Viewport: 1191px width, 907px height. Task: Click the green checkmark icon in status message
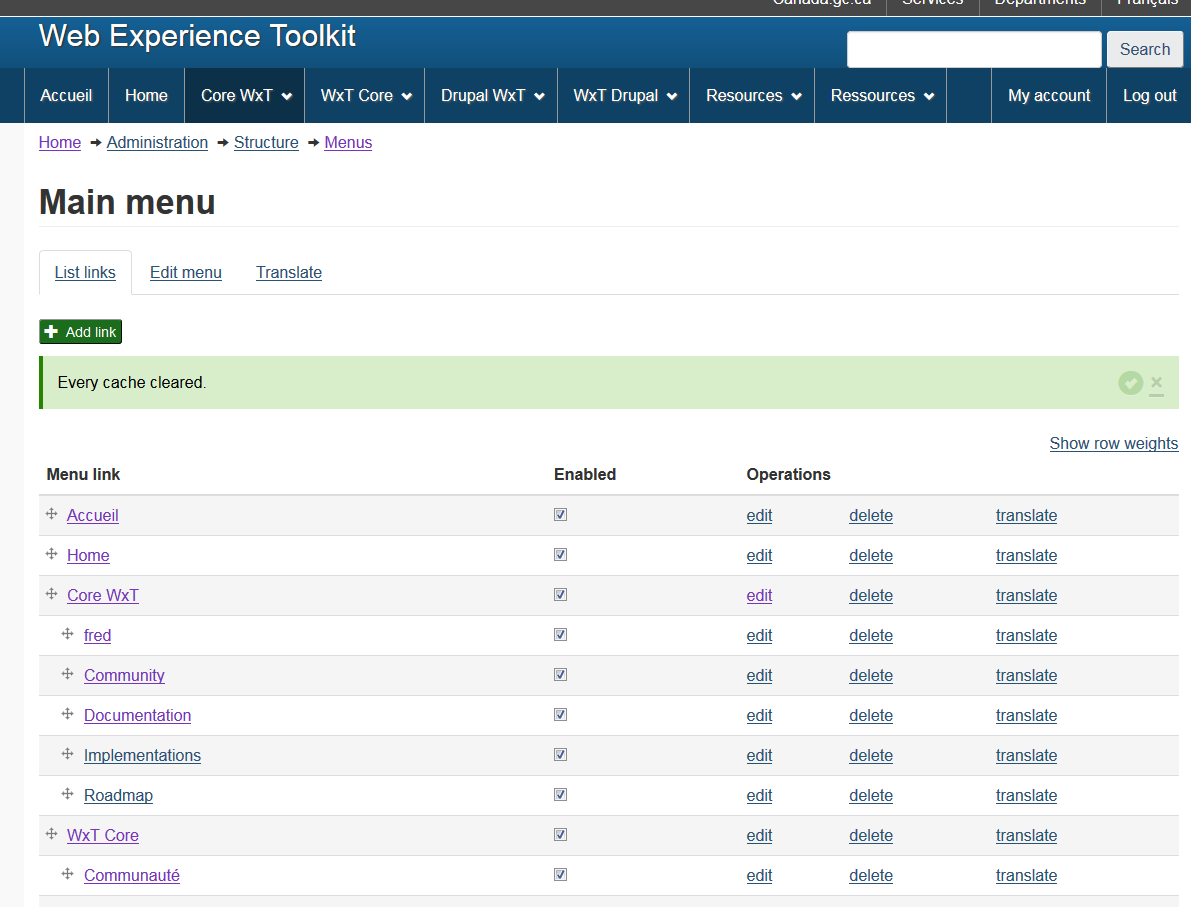coord(1130,383)
